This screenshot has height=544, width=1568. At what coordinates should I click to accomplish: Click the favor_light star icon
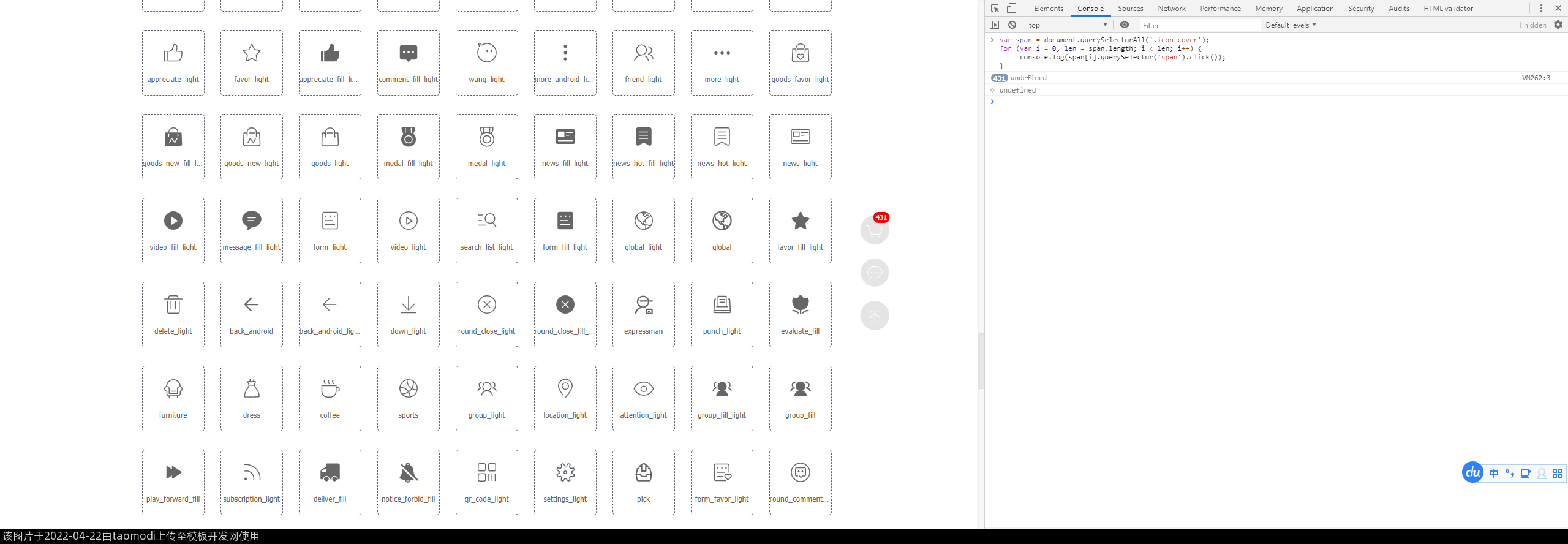pyautogui.click(x=251, y=53)
